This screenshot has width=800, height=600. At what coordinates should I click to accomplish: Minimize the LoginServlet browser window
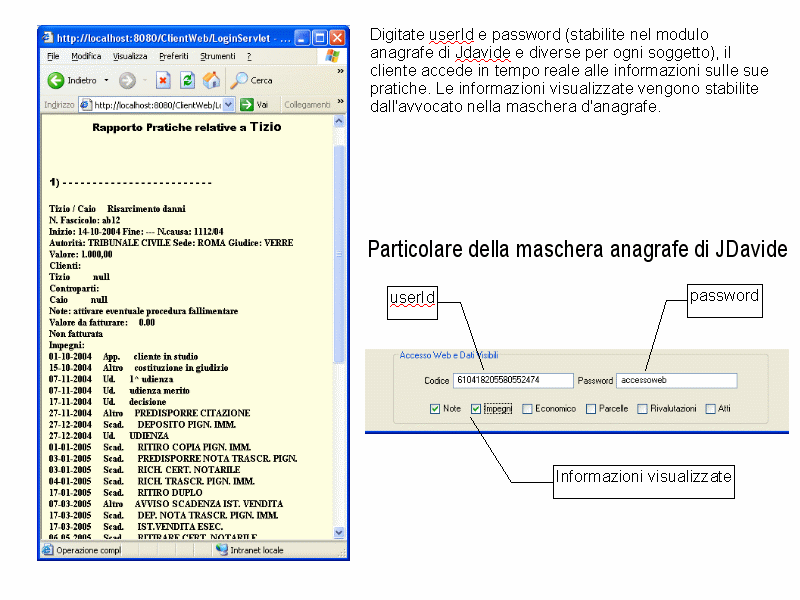[303, 38]
